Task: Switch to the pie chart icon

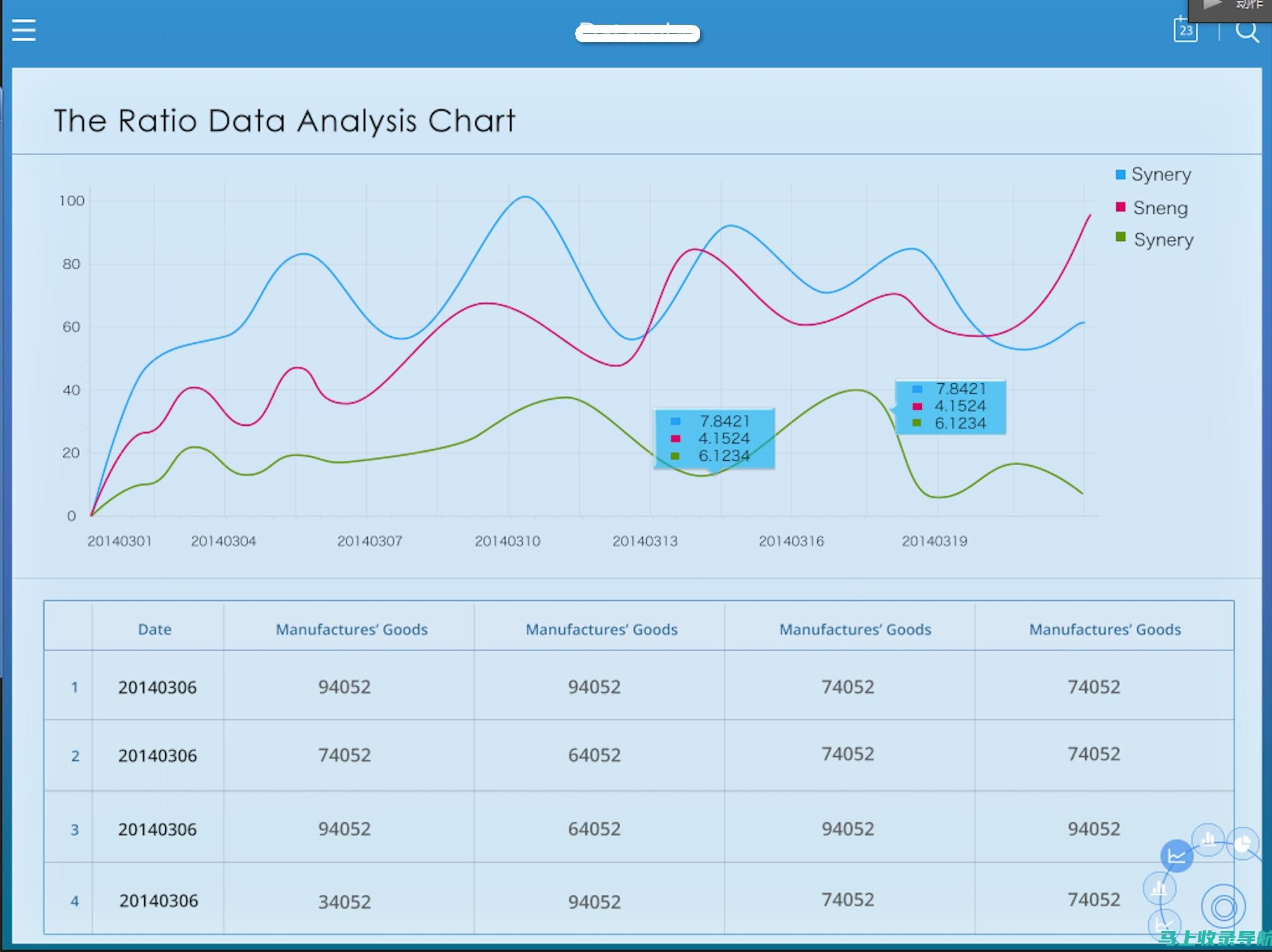Action: (1243, 843)
